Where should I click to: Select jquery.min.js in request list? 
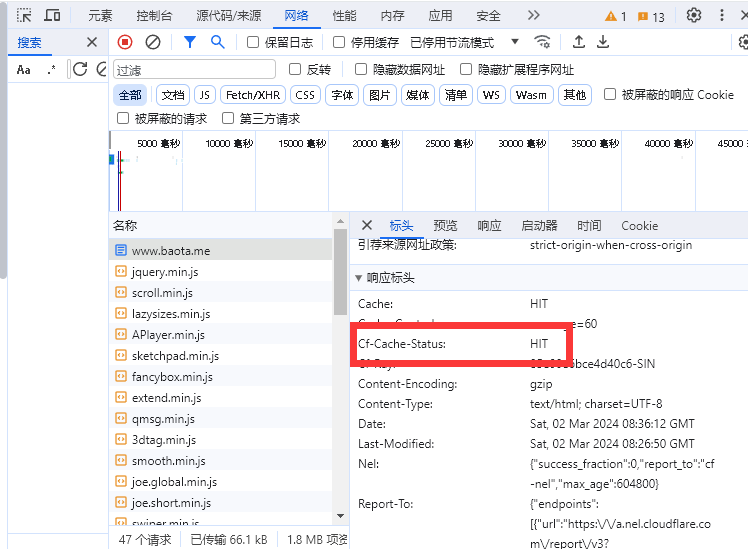pyautogui.click(x=165, y=272)
